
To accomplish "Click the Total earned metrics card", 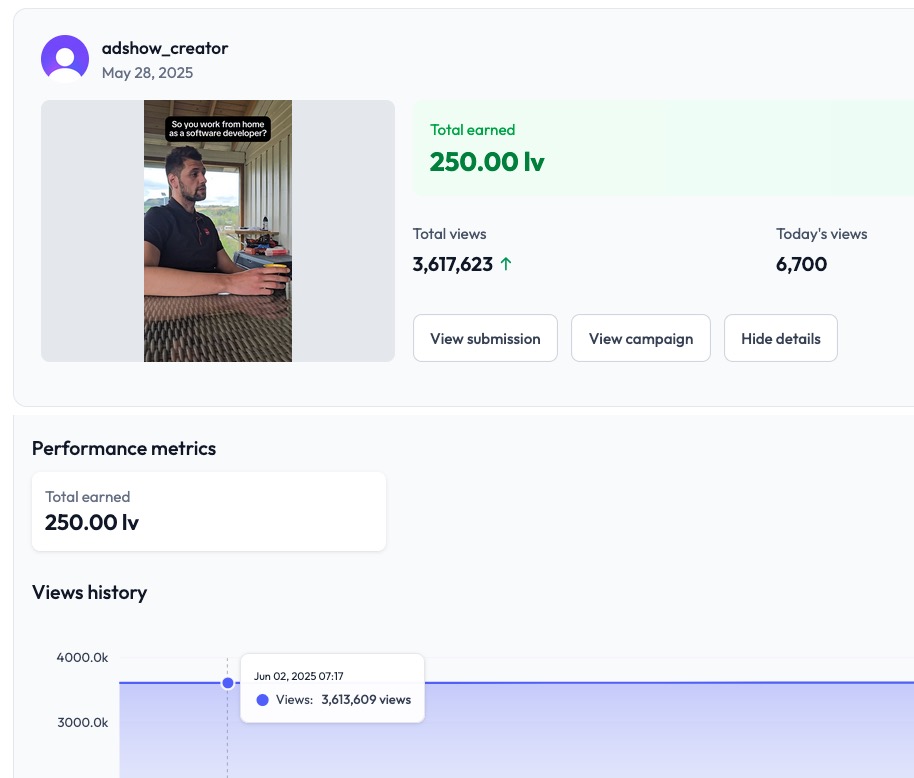I will pos(209,512).
